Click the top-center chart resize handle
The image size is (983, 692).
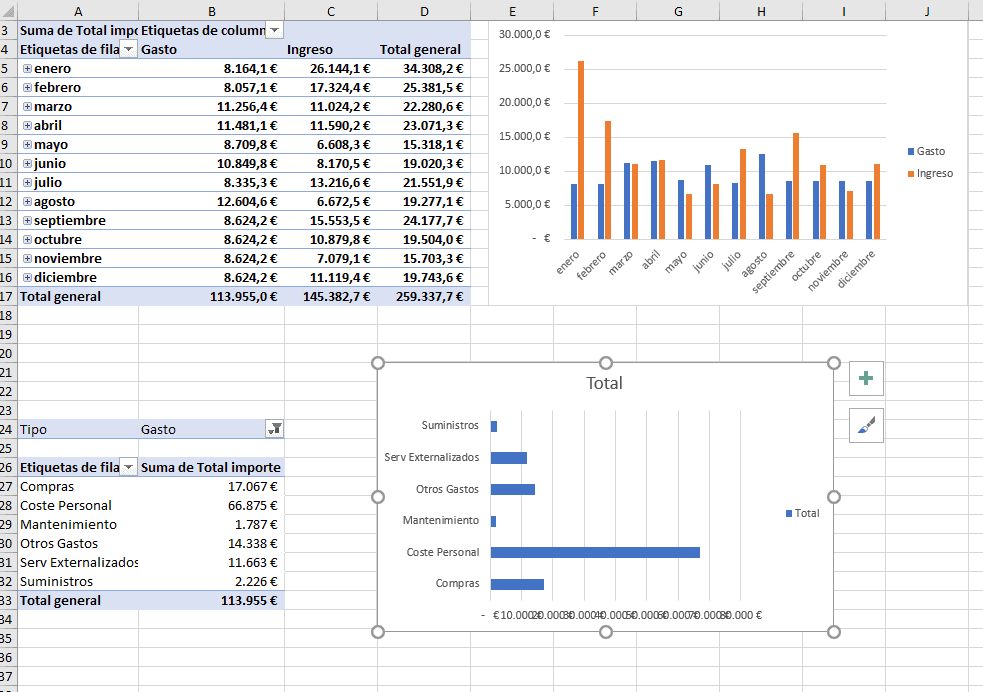[606, 363]
